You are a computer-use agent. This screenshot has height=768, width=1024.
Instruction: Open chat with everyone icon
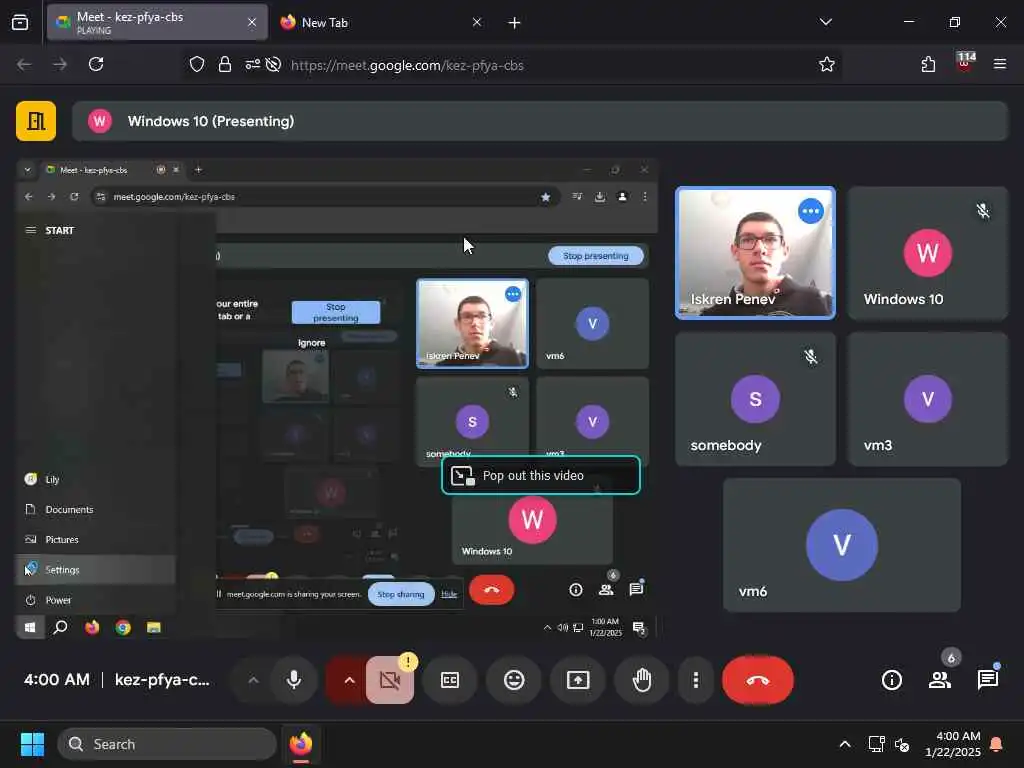tap(988, 680)
